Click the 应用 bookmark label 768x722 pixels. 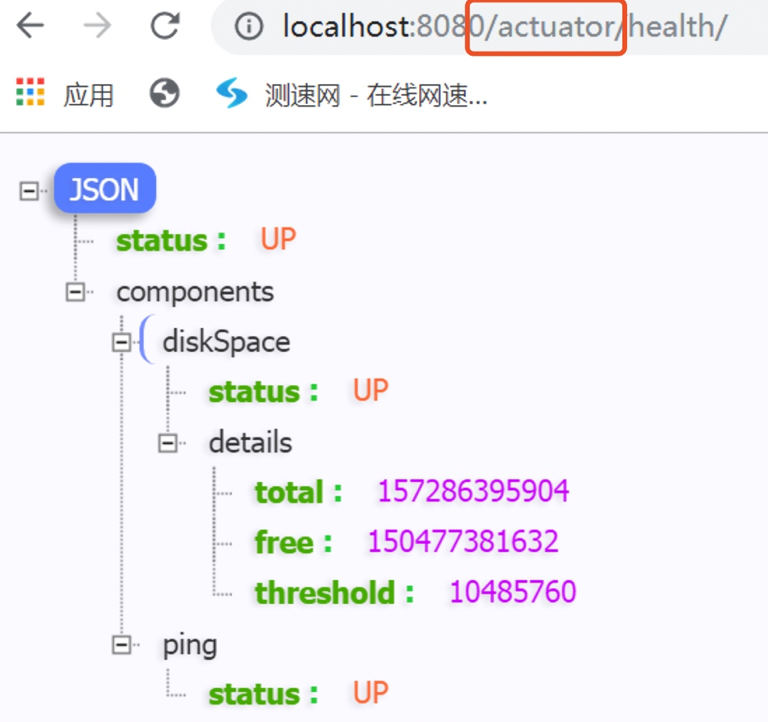pyautogui.click(x=89, y=95)
